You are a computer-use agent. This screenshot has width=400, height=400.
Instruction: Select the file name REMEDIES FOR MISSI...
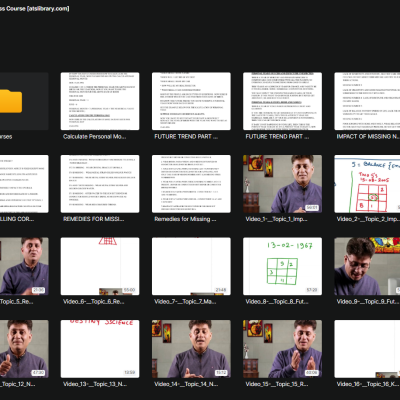click(x=93, y=219)
